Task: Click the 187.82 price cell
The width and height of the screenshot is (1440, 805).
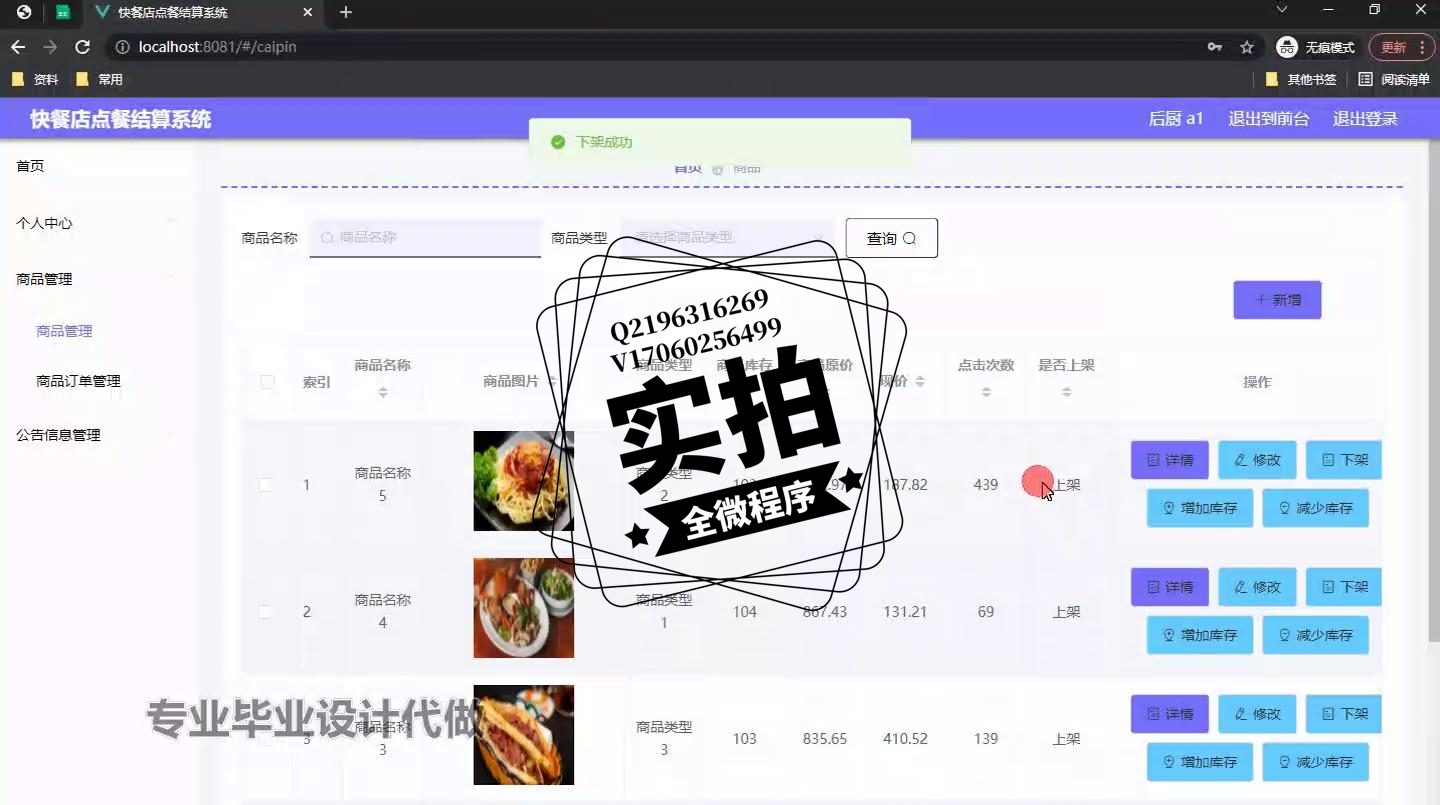Action: pos(905,485)
